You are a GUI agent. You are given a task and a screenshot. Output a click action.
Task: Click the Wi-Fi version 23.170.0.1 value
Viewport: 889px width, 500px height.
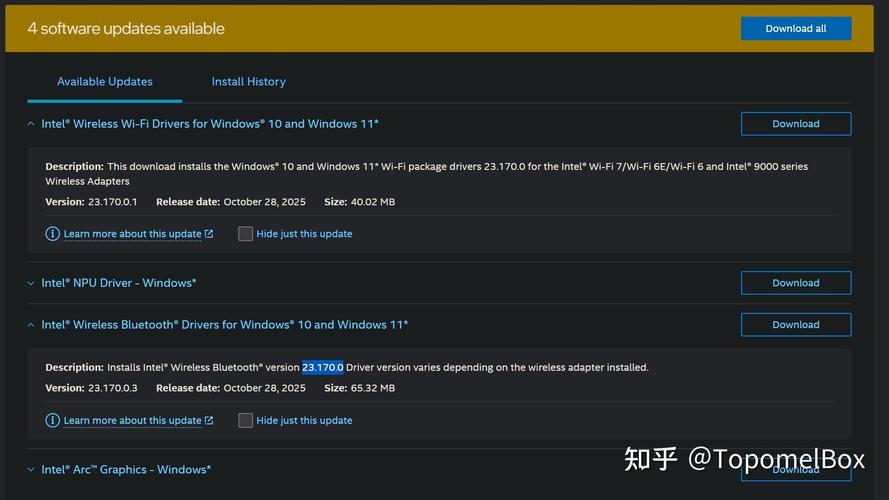tap(112, 202)
